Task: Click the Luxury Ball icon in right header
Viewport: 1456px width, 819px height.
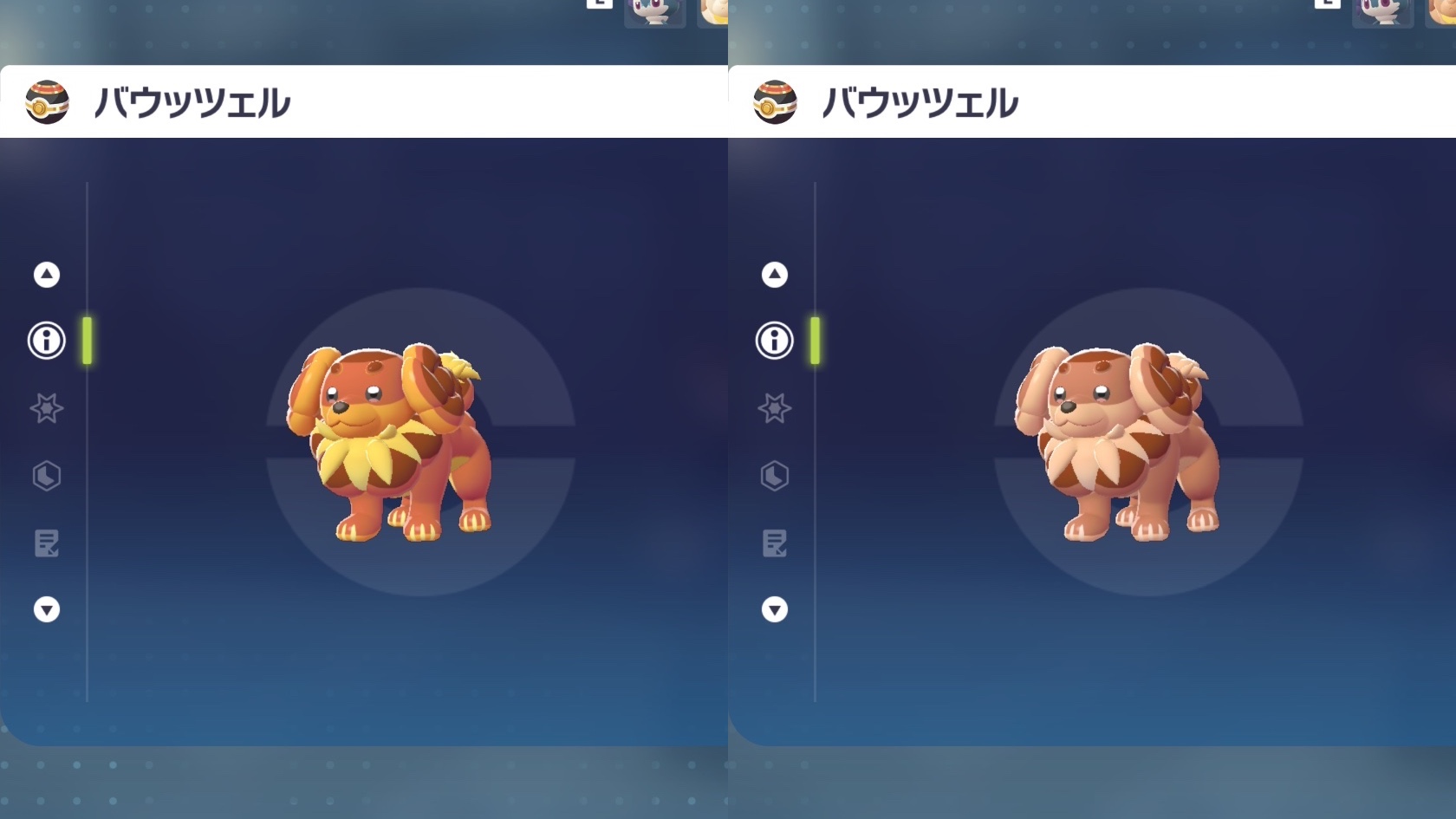Action: pyautogui.click(x=775, y=102)
